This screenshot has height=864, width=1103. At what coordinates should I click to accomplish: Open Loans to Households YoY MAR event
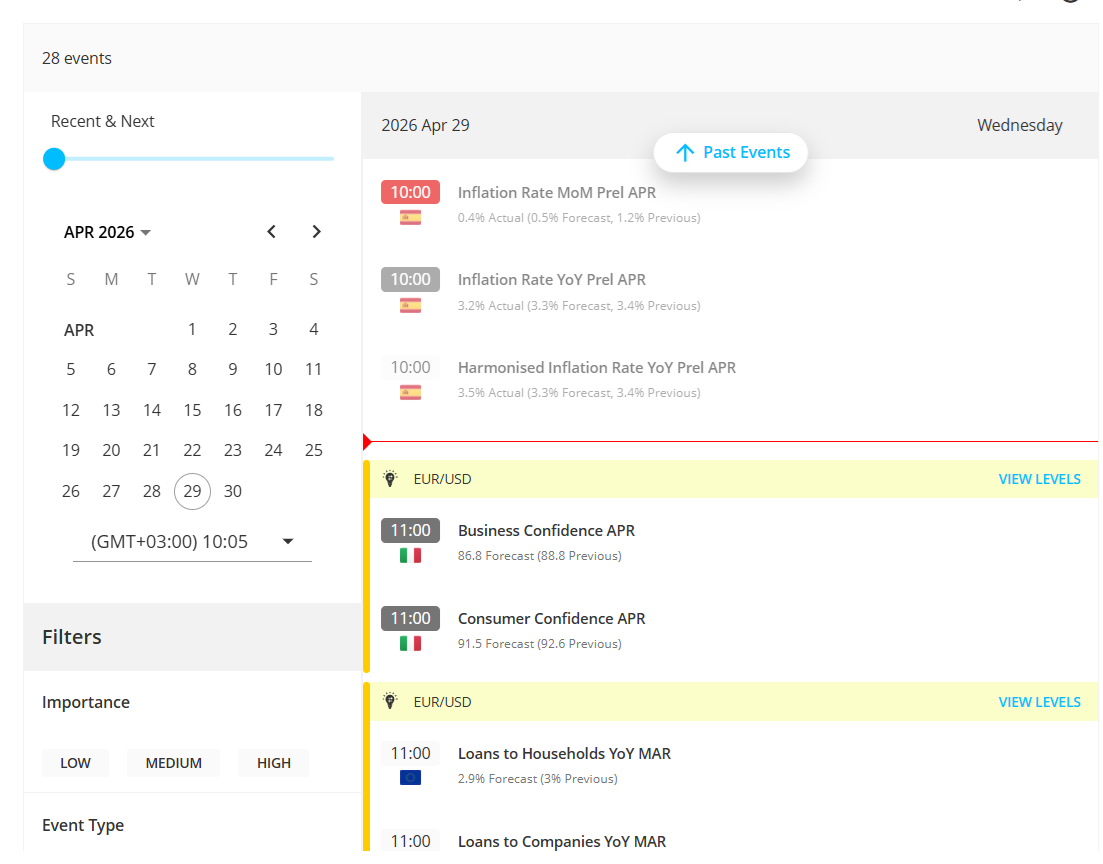[x=564, y=754]
